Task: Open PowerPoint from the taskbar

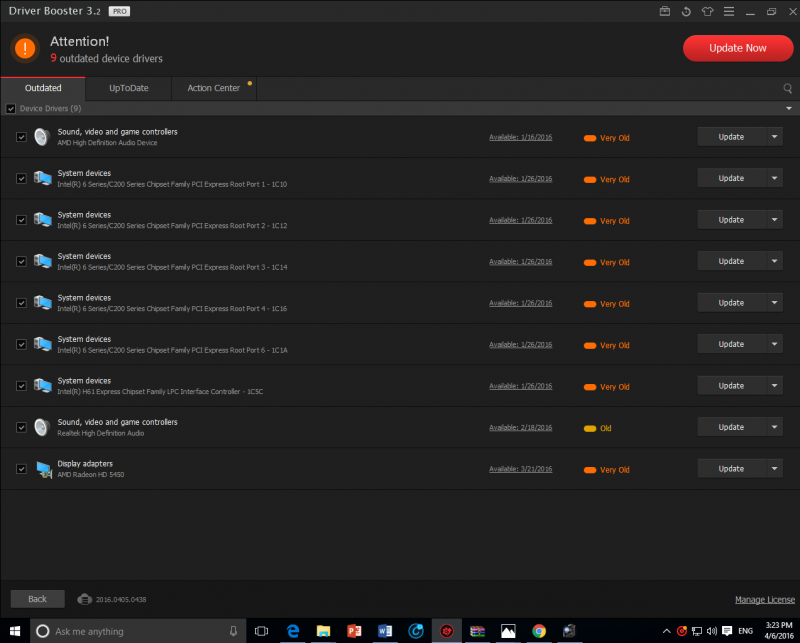Action: 354,631
